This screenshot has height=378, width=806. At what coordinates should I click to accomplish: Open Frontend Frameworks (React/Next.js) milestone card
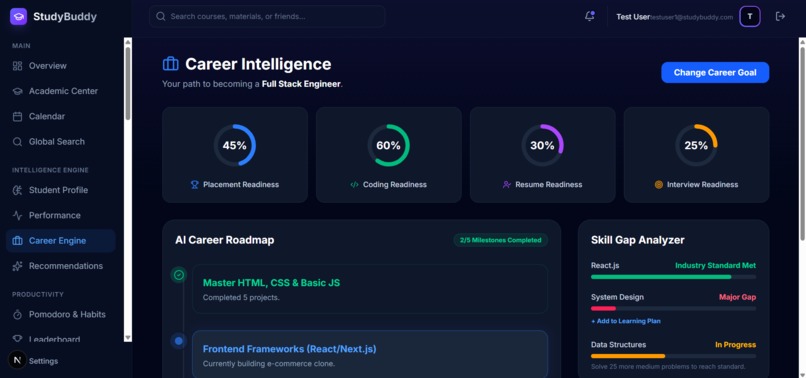[370, 354]
